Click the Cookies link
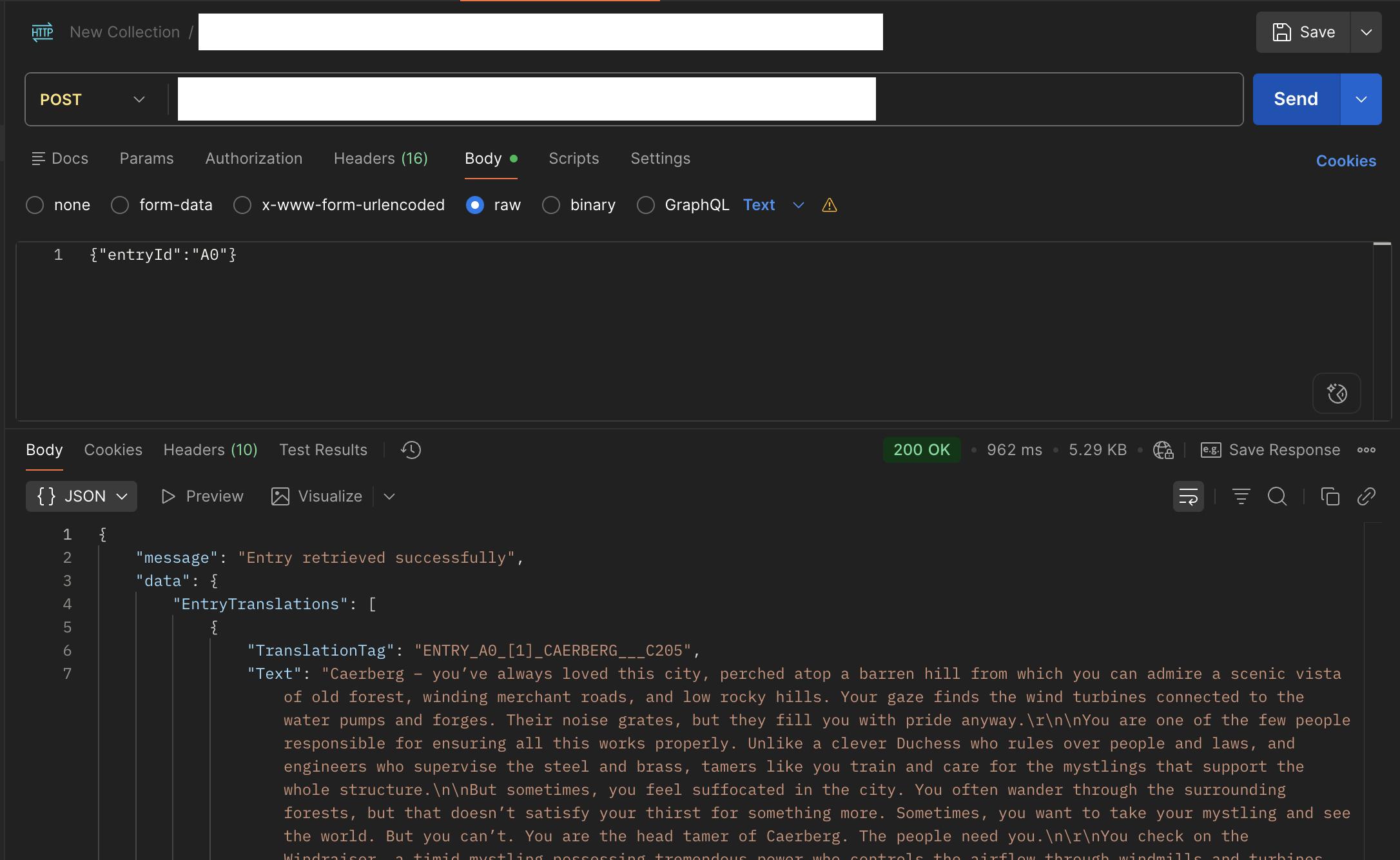 coord(1345,161)
